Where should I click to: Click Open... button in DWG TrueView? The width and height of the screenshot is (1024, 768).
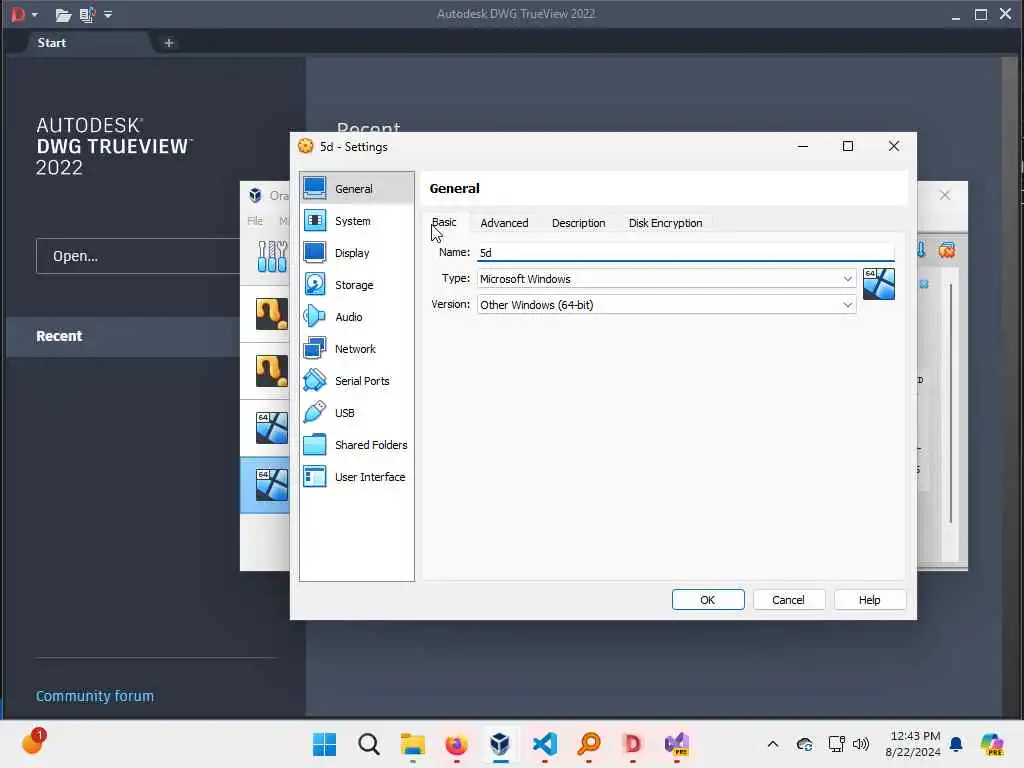[138, 256]
